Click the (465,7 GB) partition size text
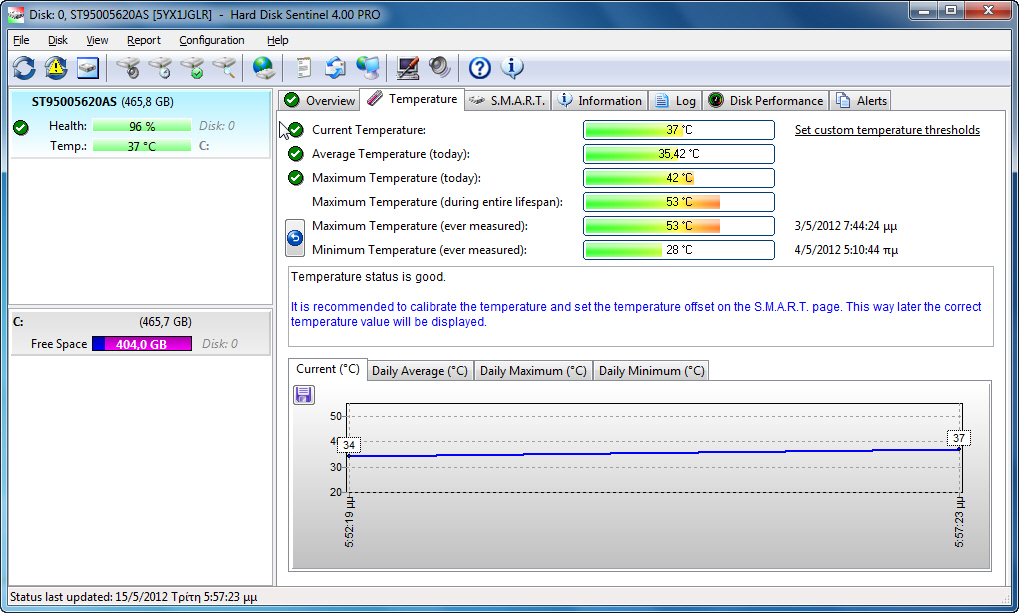 click(x=165, y=322)
